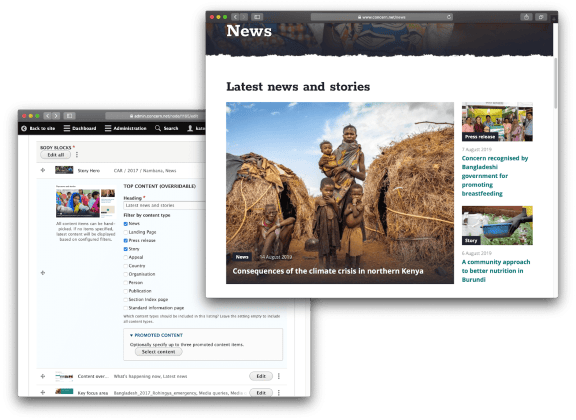Enable the Landing Page checkbox
The width and height of the screenshot is (576, 420).
click(x=126, y=232)
